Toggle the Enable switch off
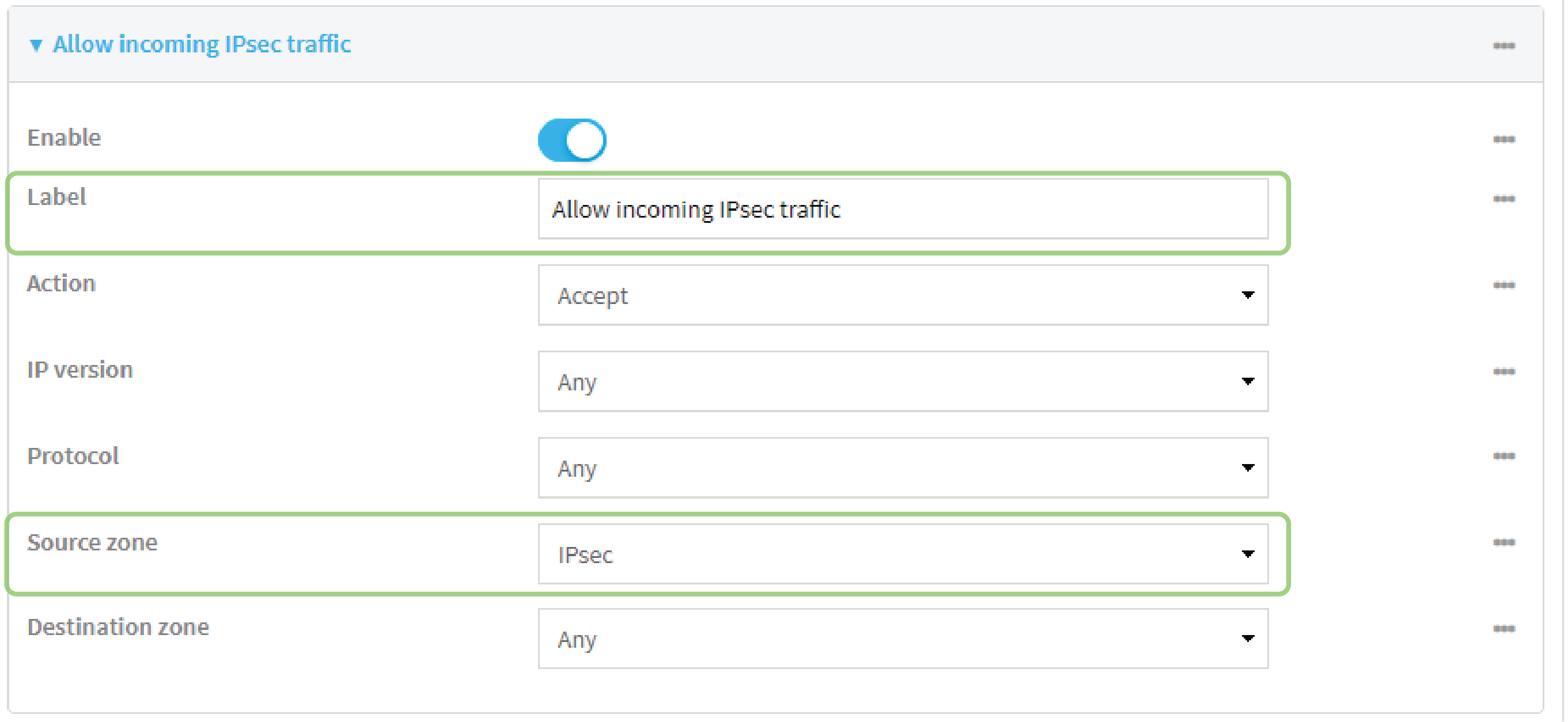 coord(571,140)
